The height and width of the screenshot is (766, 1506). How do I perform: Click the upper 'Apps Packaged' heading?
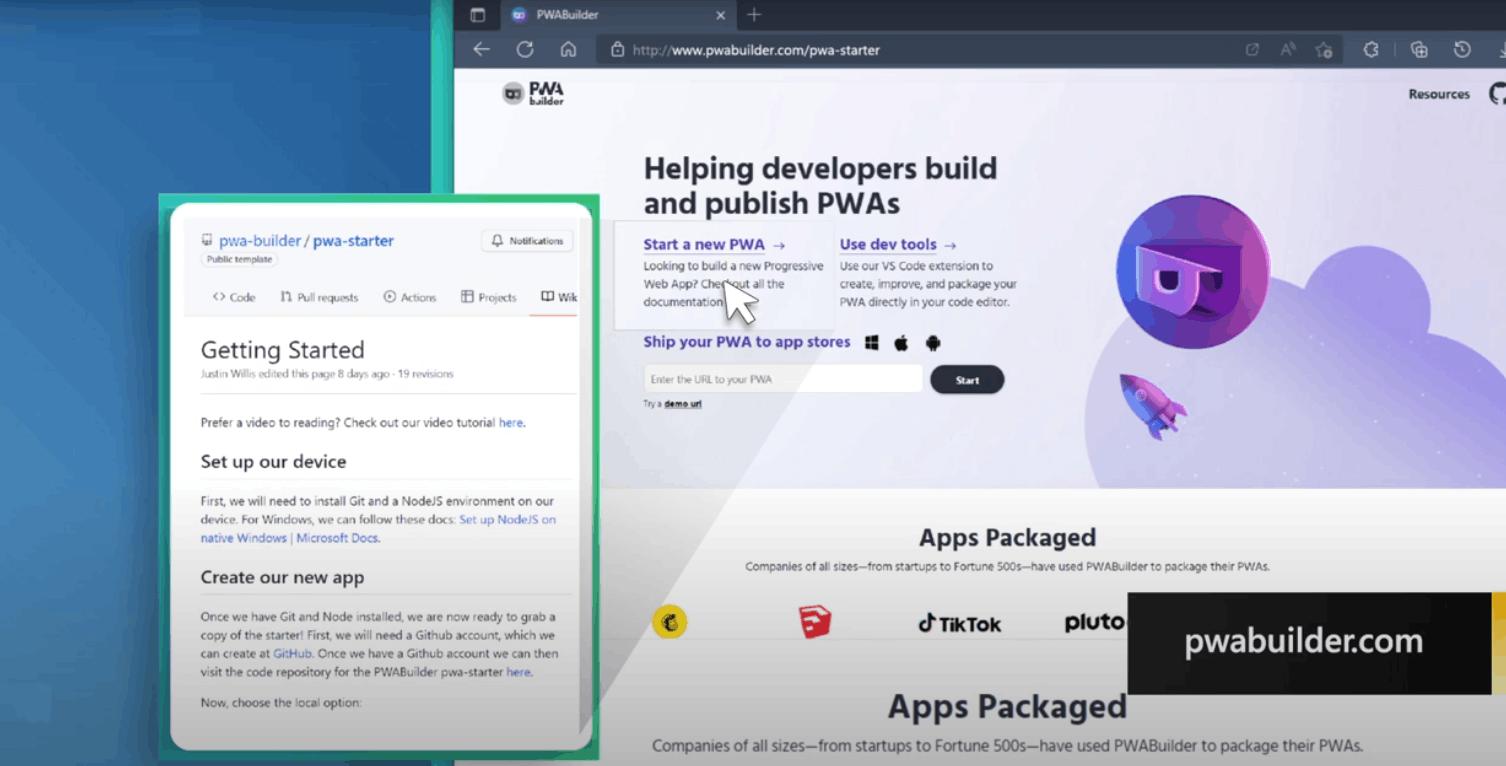pos(1007,538)
